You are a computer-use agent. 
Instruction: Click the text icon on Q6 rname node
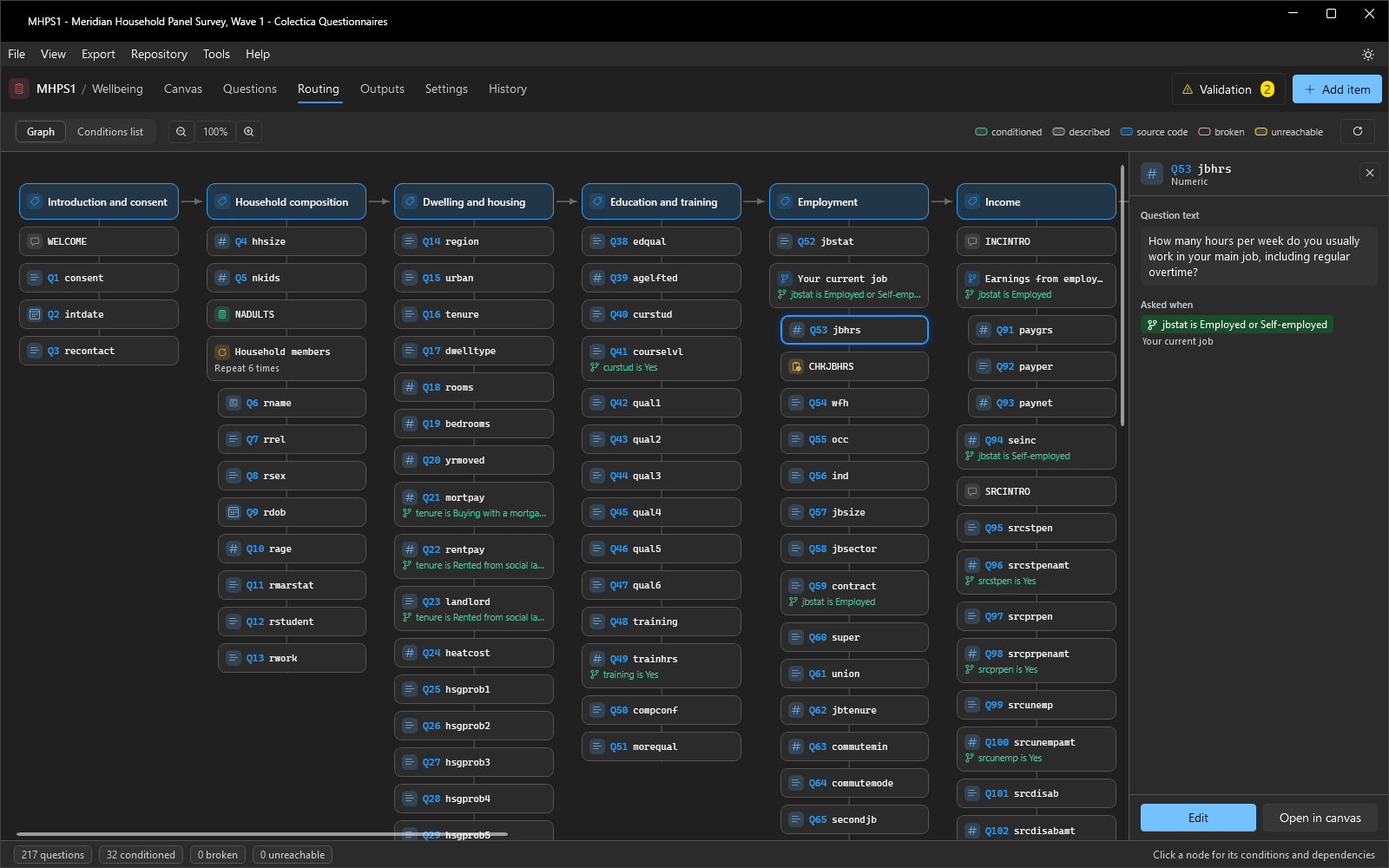234,403
